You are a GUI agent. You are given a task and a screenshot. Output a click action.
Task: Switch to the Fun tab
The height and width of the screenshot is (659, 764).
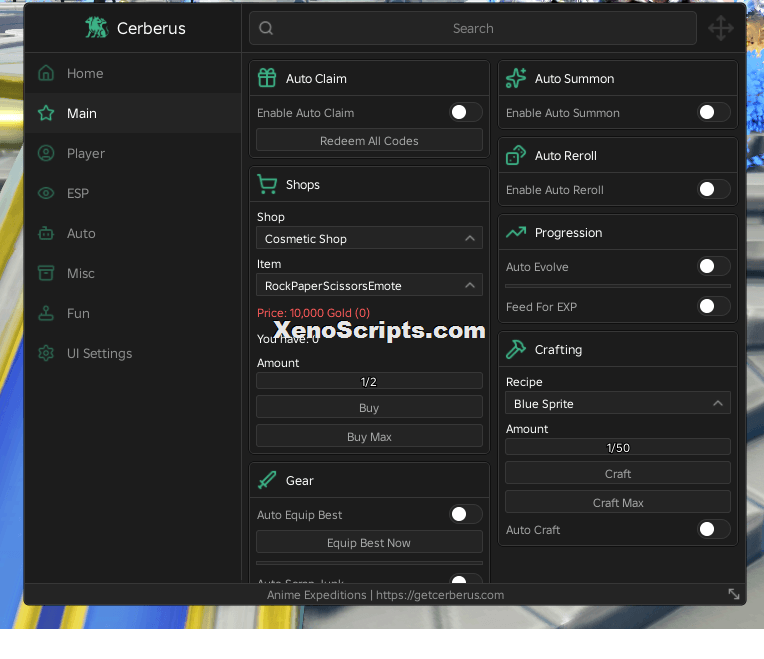[133, 313]
